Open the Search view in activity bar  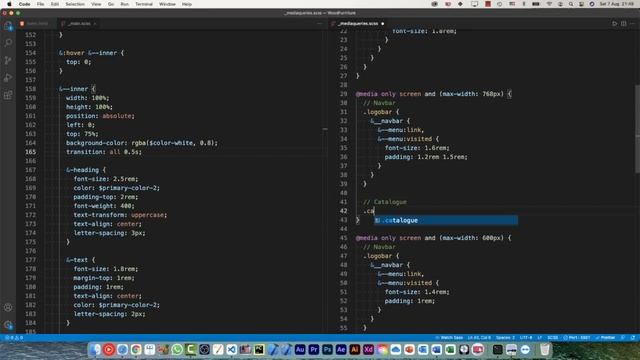pos(8,43)
